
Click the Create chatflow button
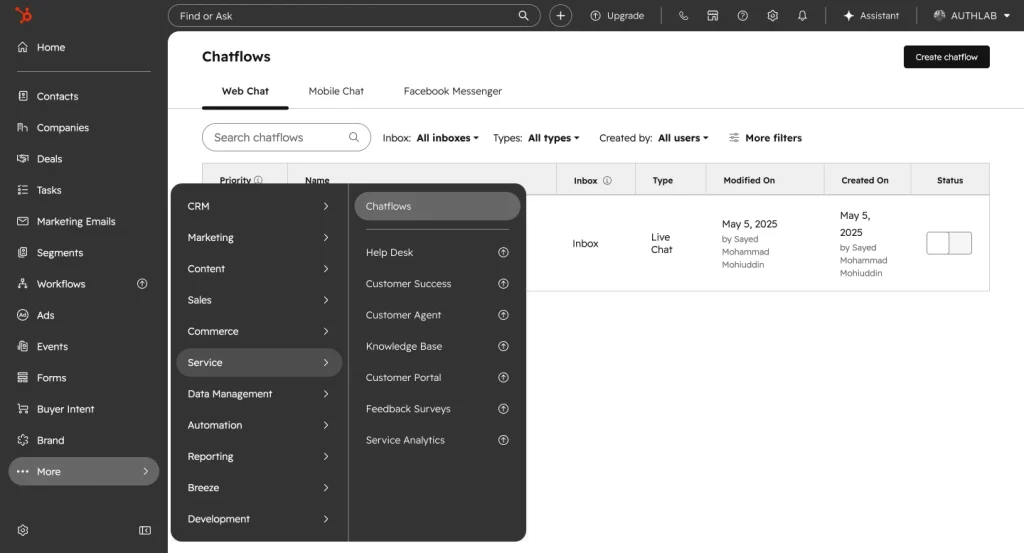[x=946, y=57]
